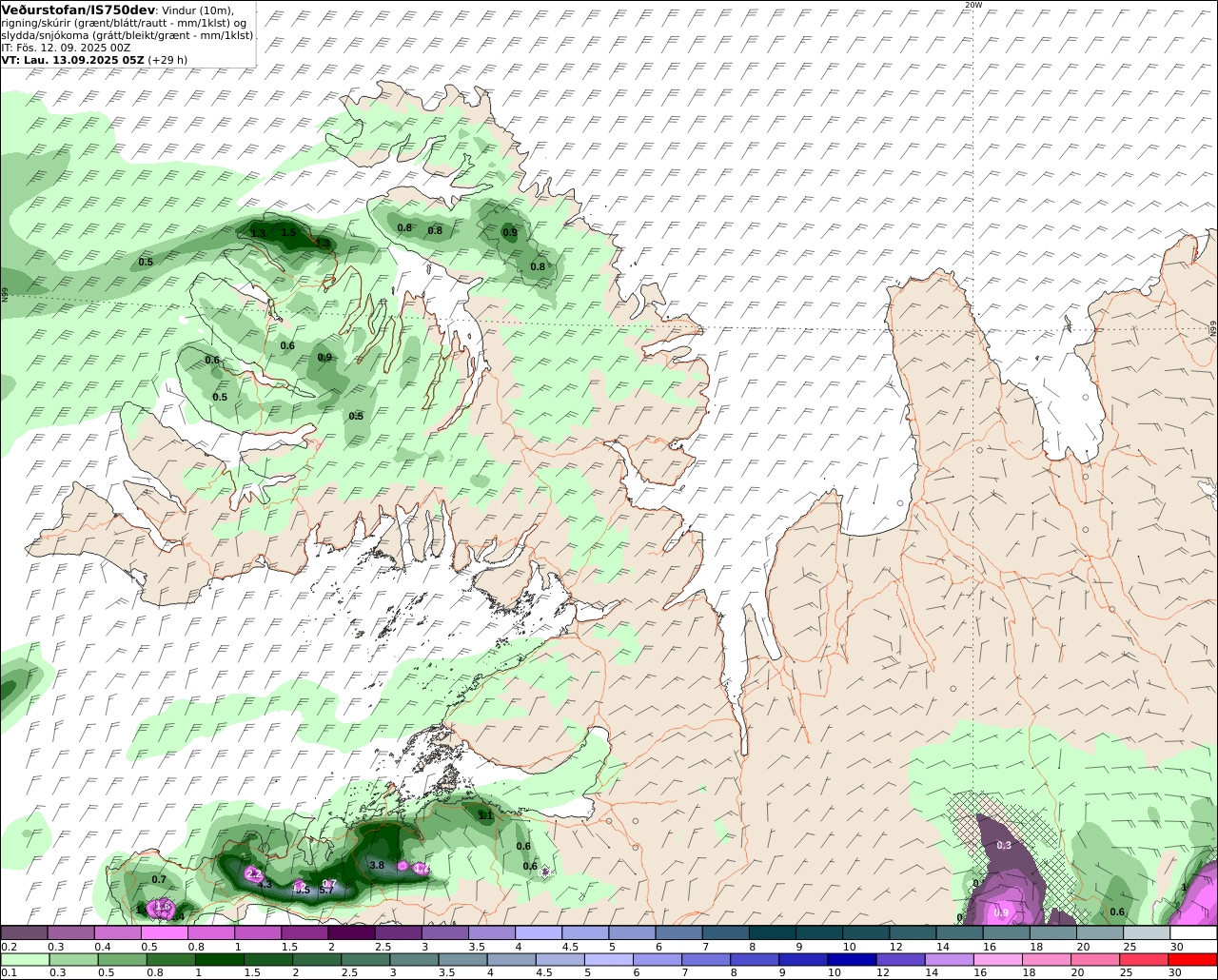Select the VT: Lau. 13.09.2025 05Z line

72,60
